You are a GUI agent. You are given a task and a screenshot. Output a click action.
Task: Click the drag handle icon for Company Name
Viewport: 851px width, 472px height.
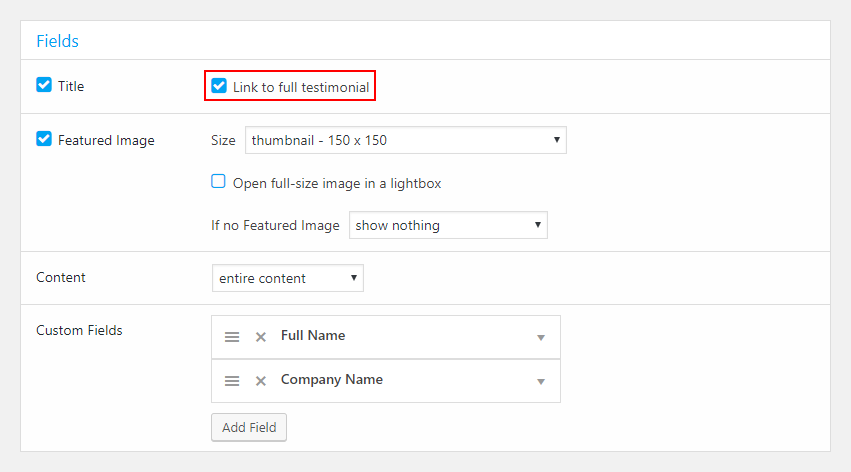click(x=232, y=381)
